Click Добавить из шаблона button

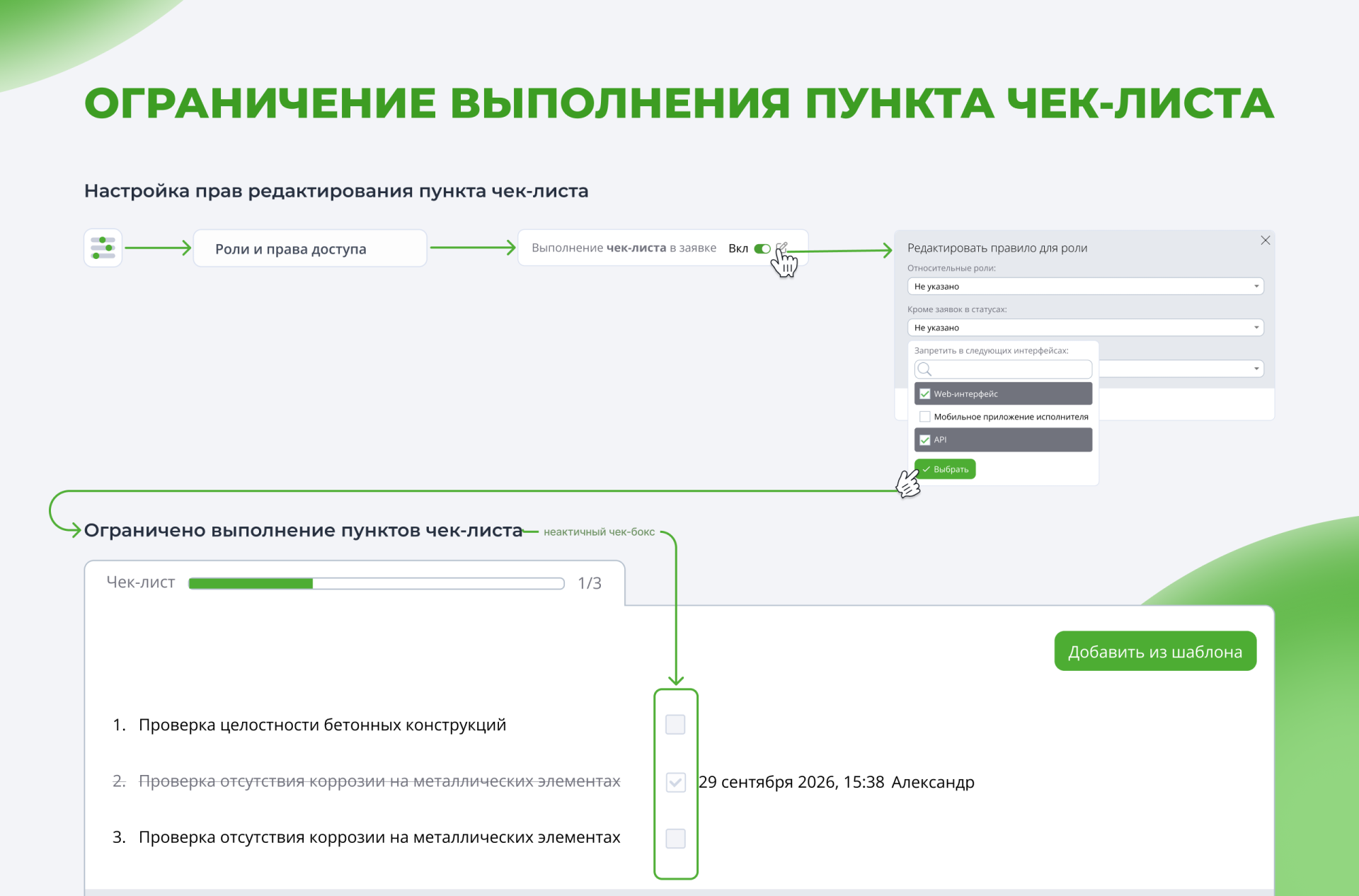[x=1155, y=651]
